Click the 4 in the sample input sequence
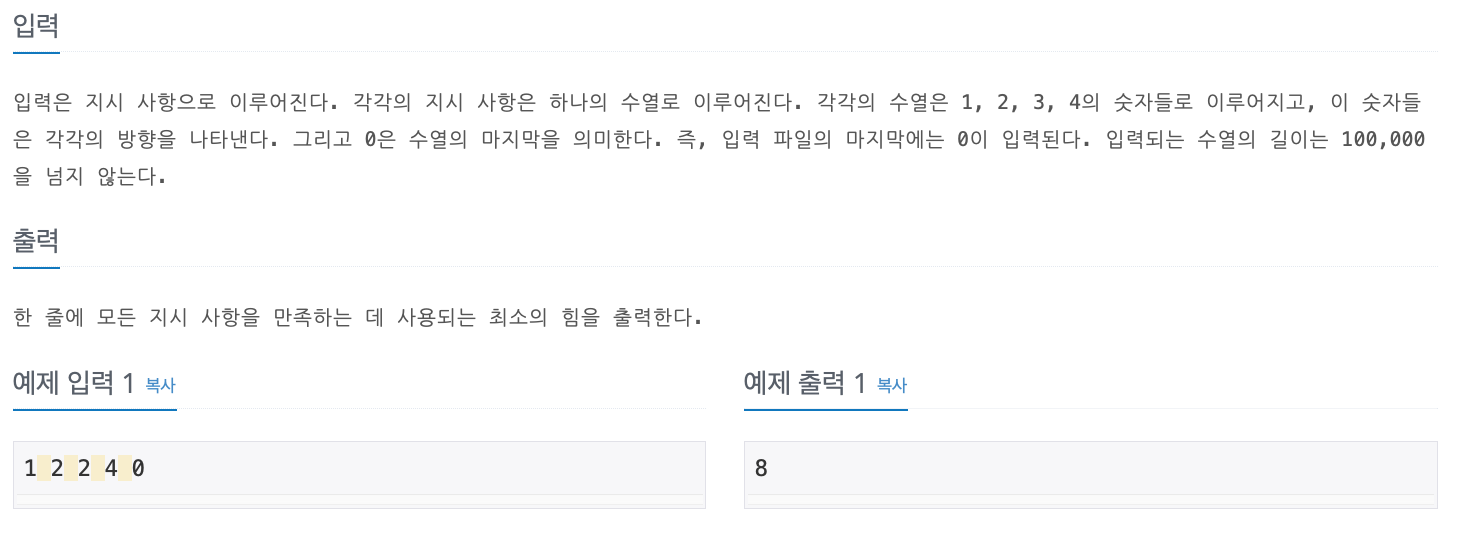Screen dimensions: 1462x539 [111, 468]
